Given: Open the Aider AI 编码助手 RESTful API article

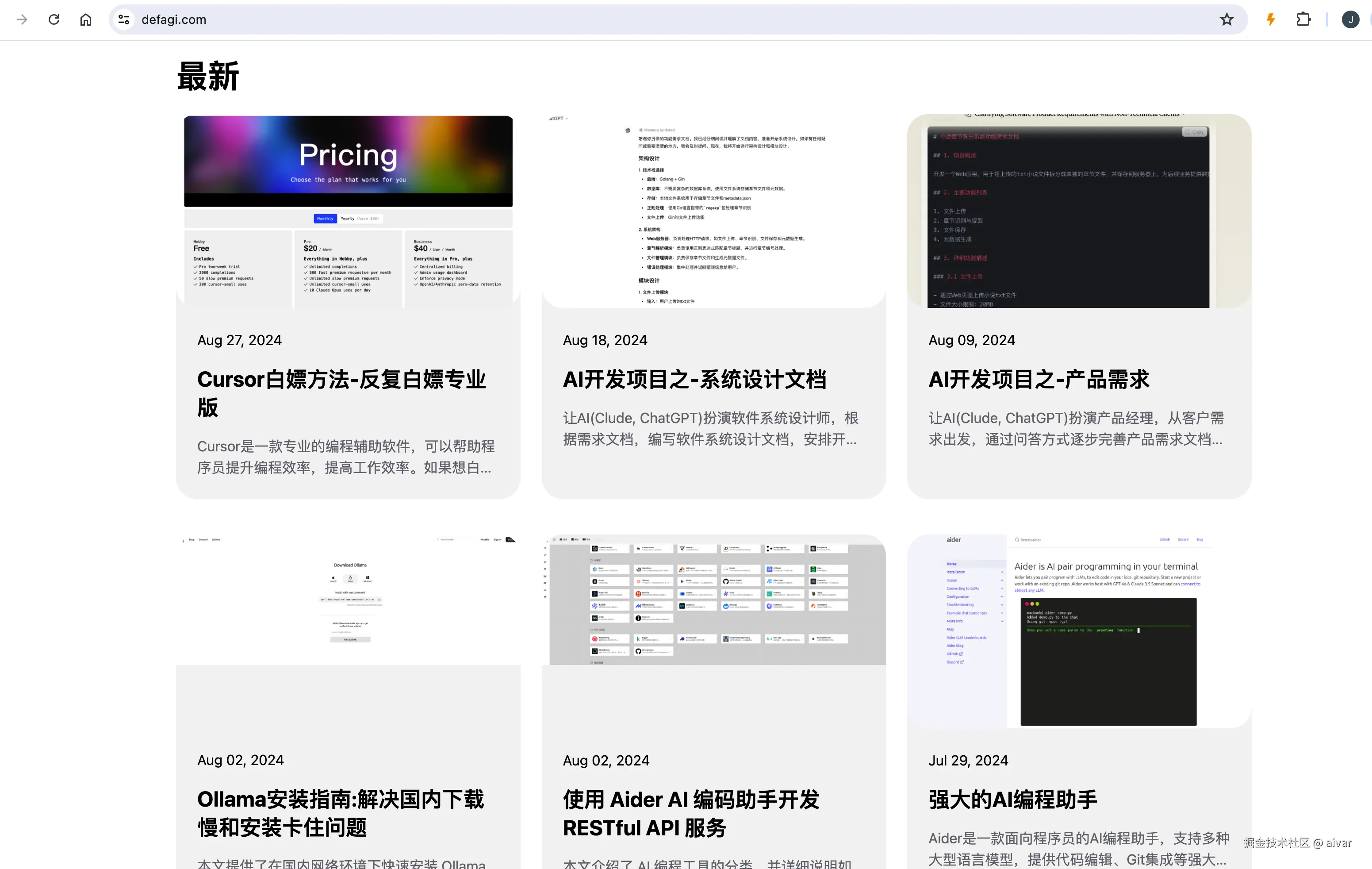Looking at the screenshot, I should (690, 813).
